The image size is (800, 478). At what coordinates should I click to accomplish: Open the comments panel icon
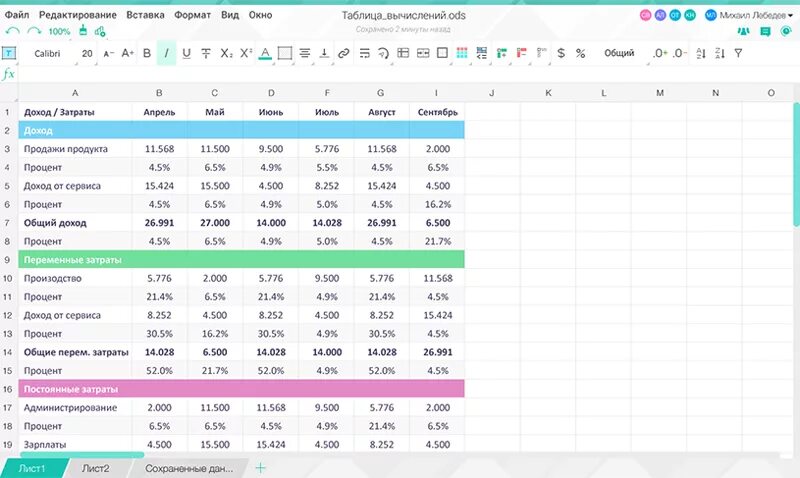pos(765,31)
